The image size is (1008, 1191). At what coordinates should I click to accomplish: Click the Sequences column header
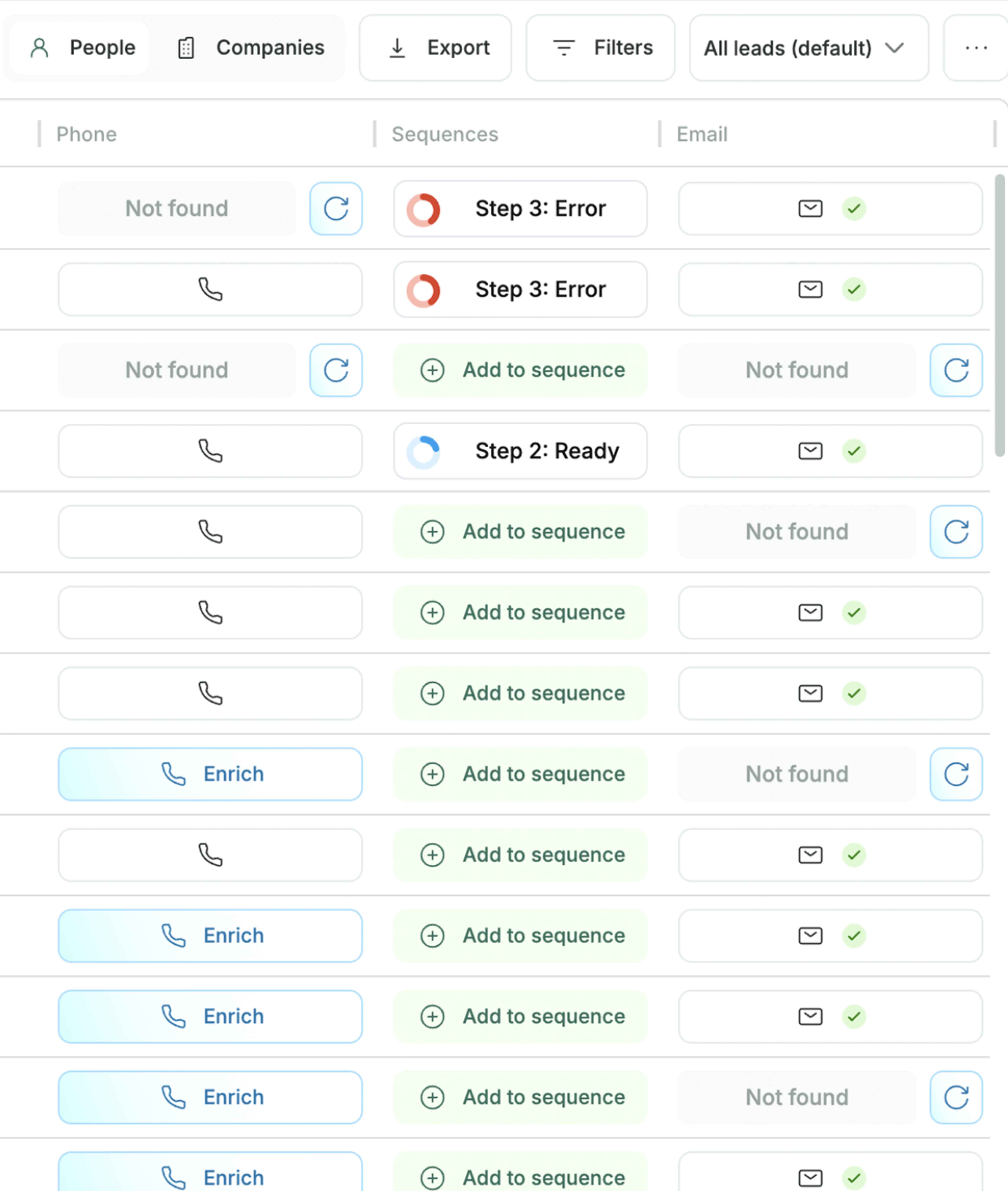coord(445,134)
